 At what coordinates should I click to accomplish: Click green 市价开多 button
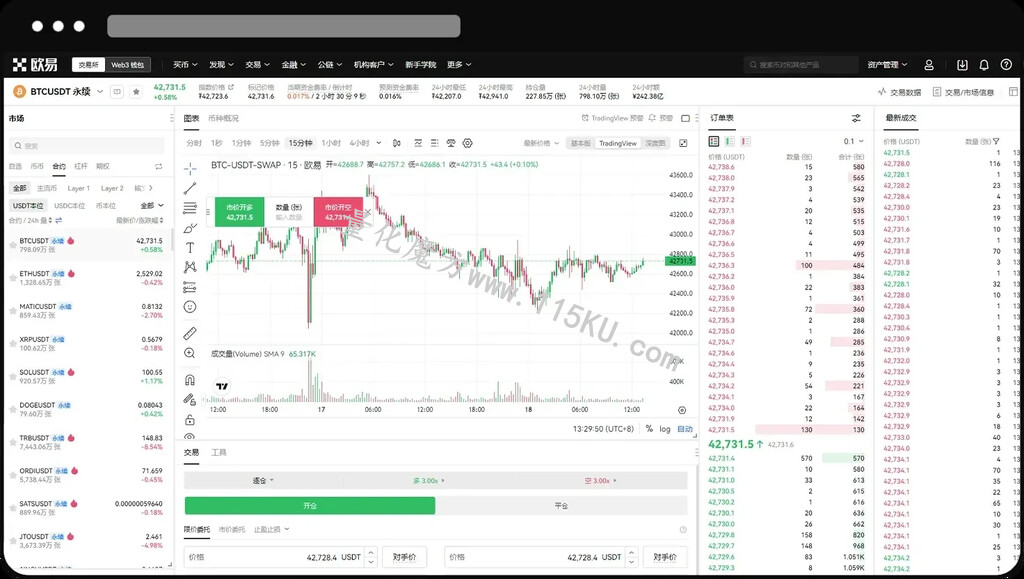(x=240, y=212)
